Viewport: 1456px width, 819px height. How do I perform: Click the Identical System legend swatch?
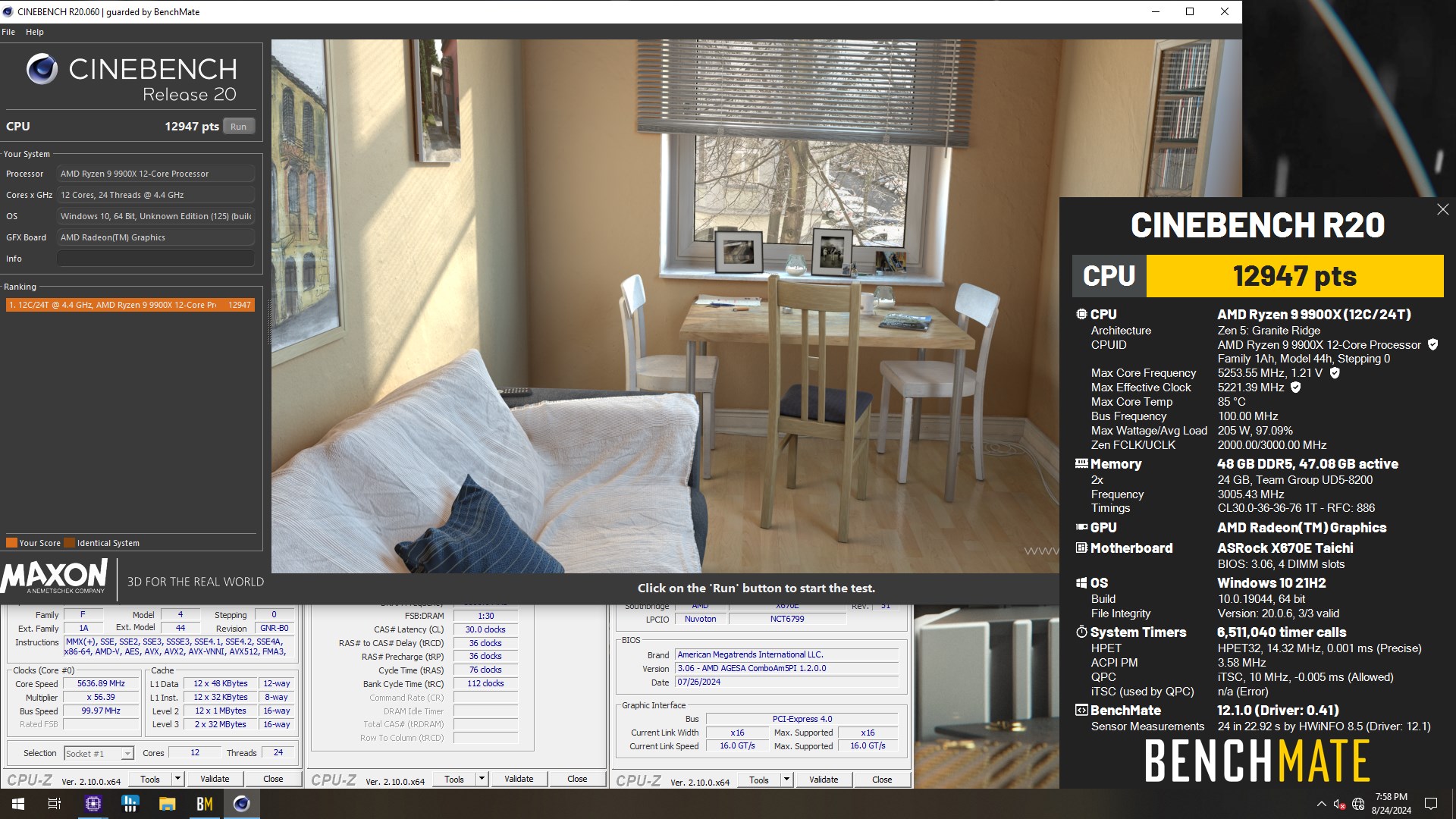click(70, 543)
